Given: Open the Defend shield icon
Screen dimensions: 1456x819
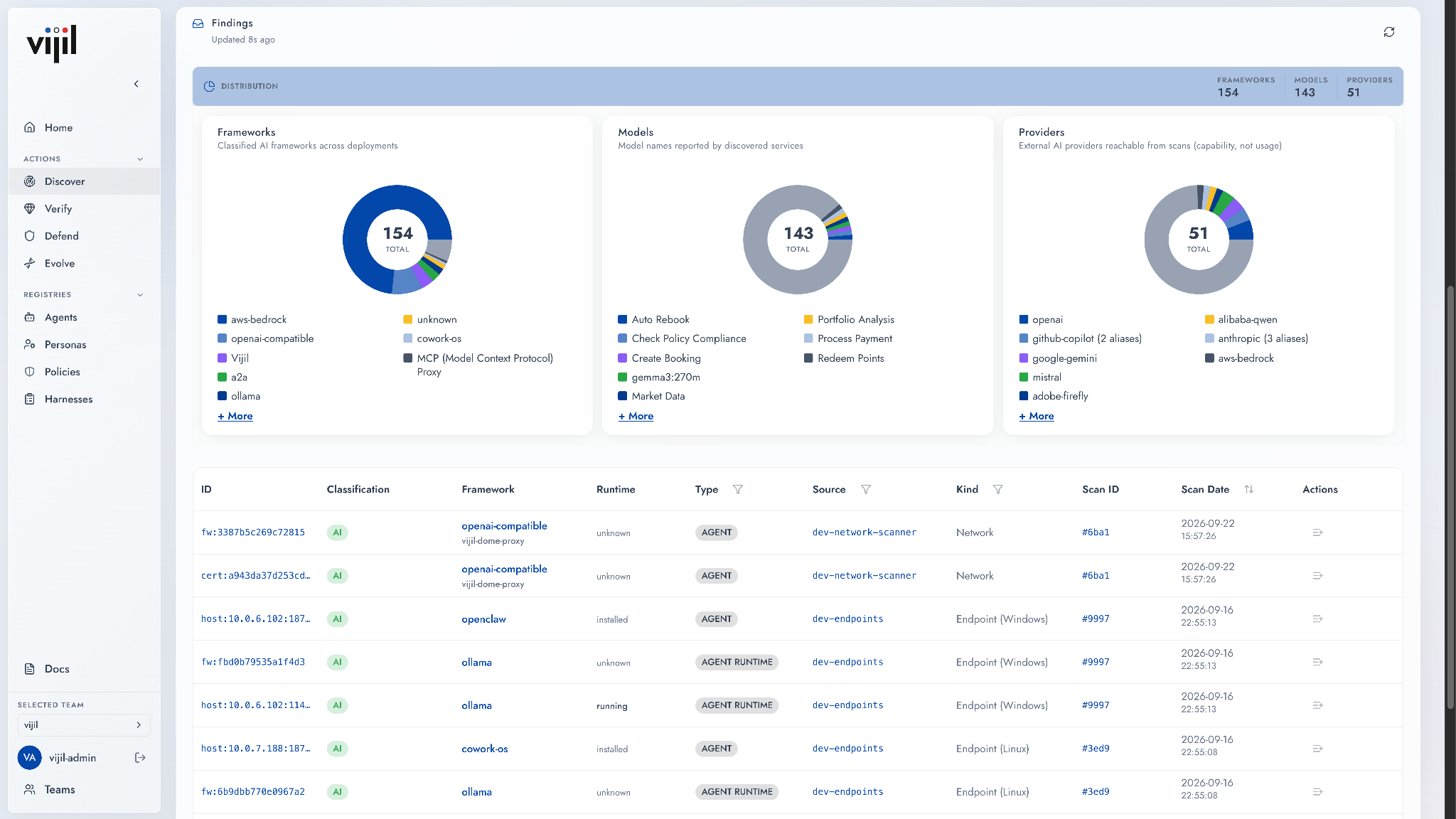Looking at the screenshot, I should click(x=30, y=236).
